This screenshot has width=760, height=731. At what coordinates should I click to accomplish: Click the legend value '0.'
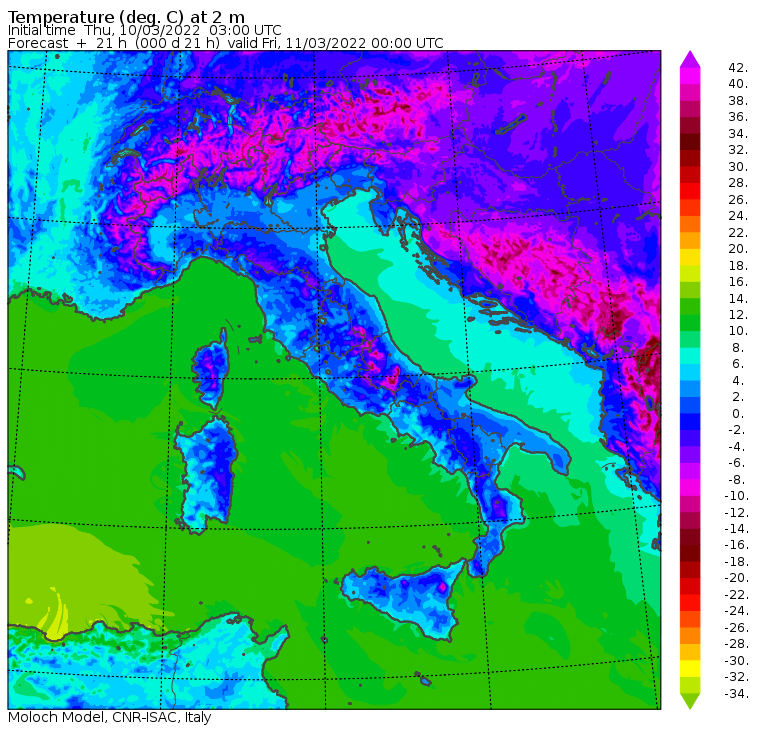[x=738, y=413]
